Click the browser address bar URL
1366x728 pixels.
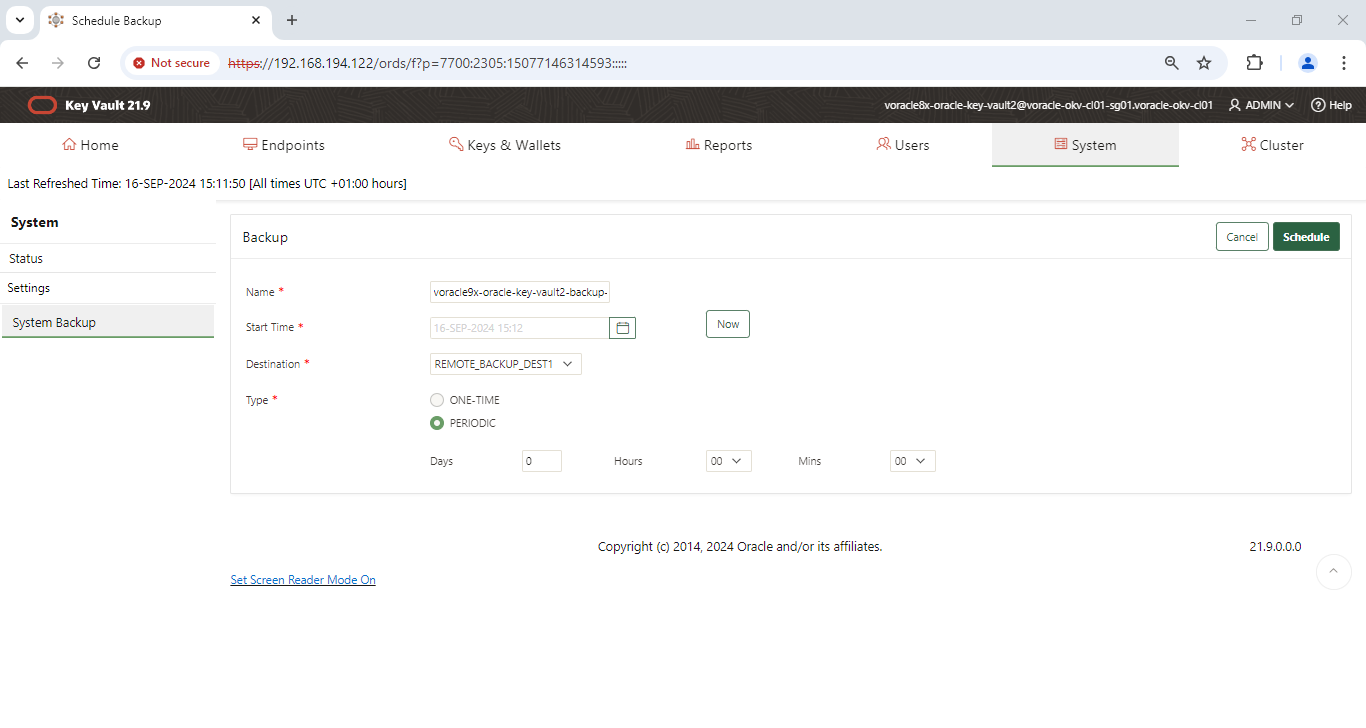pos(427,63)
